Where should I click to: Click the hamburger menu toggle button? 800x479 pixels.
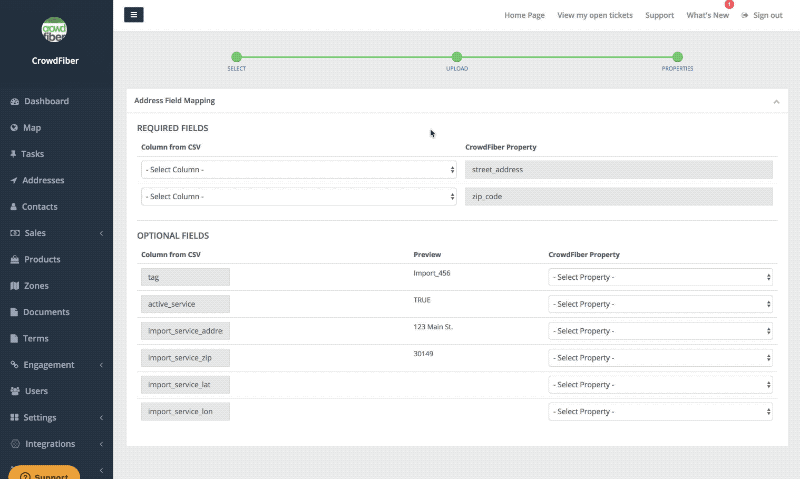pos(134,15)
